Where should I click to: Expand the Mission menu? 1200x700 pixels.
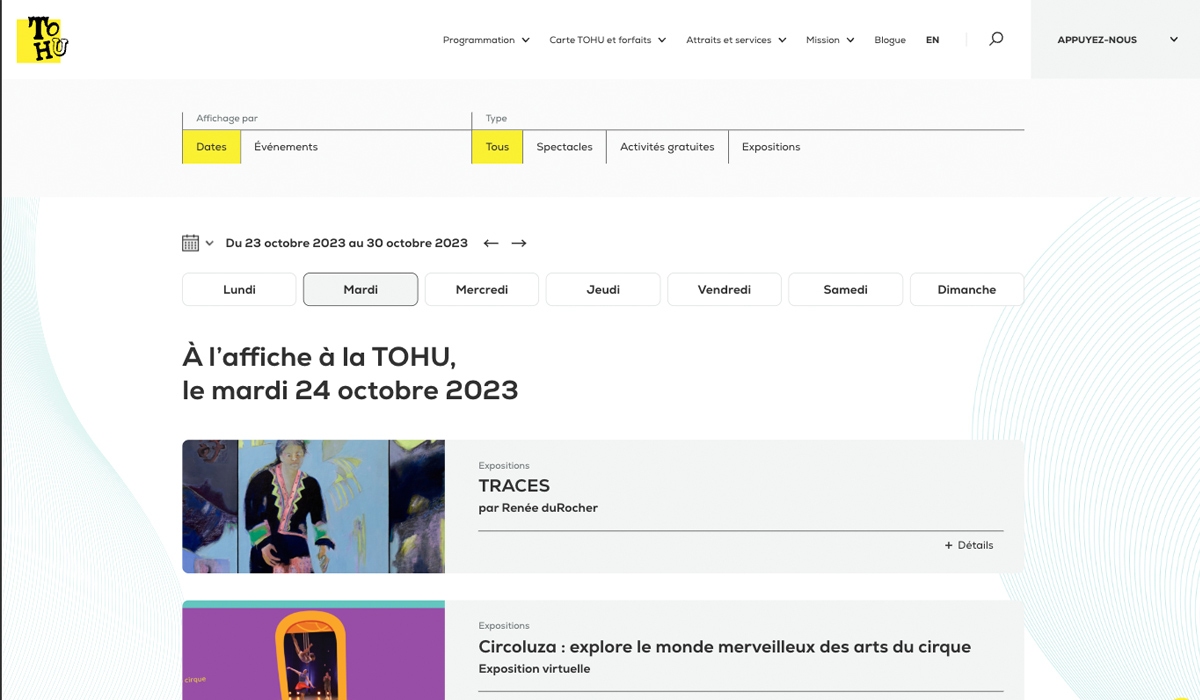(x=830, y=40)
